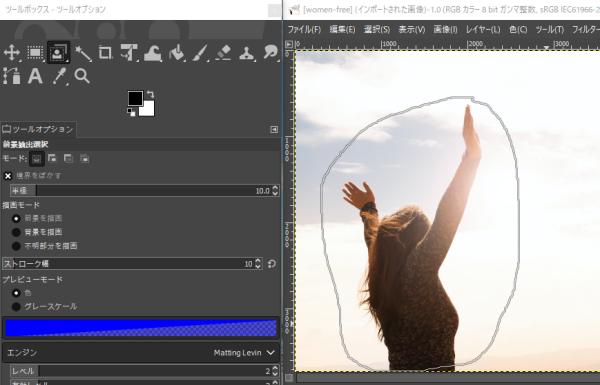Viewport: 600px width, 385px height.
Task: Choose intersect with selection mode
Action: pos(85,158)
